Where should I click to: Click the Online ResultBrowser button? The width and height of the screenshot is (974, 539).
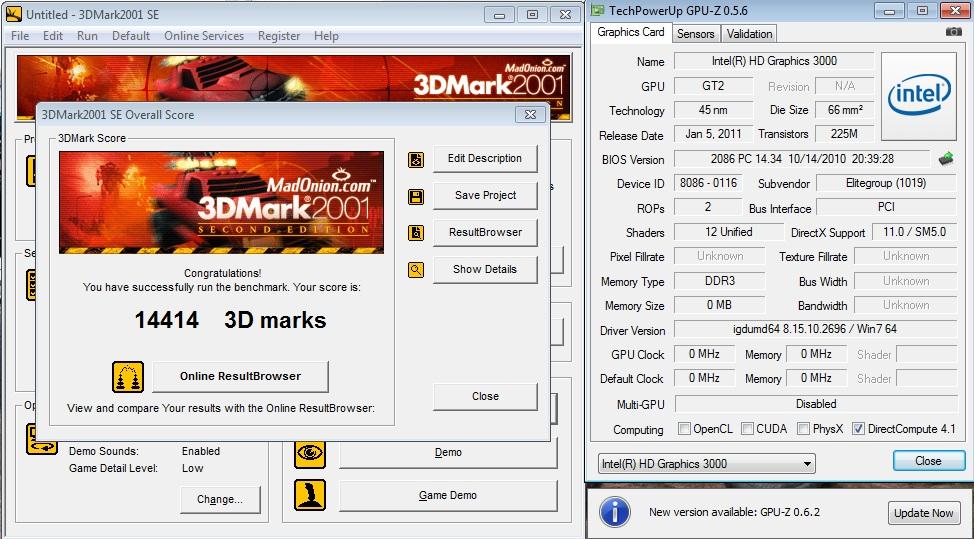tap(240, 376)
